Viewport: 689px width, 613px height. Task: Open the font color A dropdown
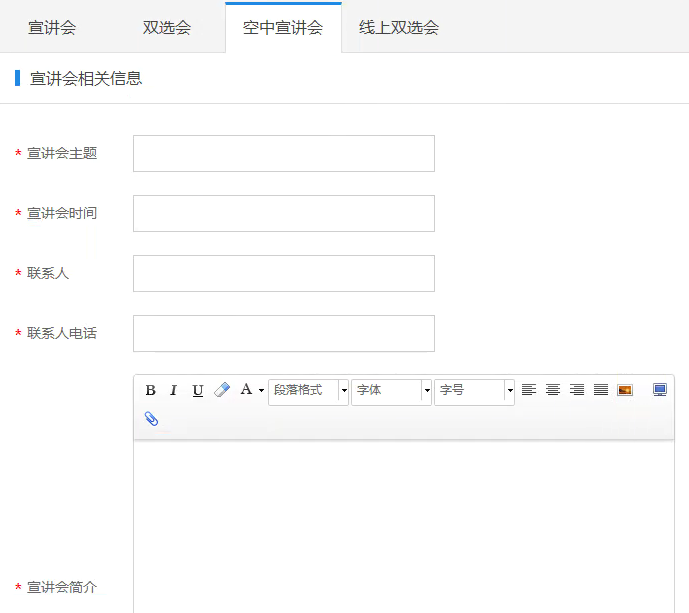[x=252, y=390]
